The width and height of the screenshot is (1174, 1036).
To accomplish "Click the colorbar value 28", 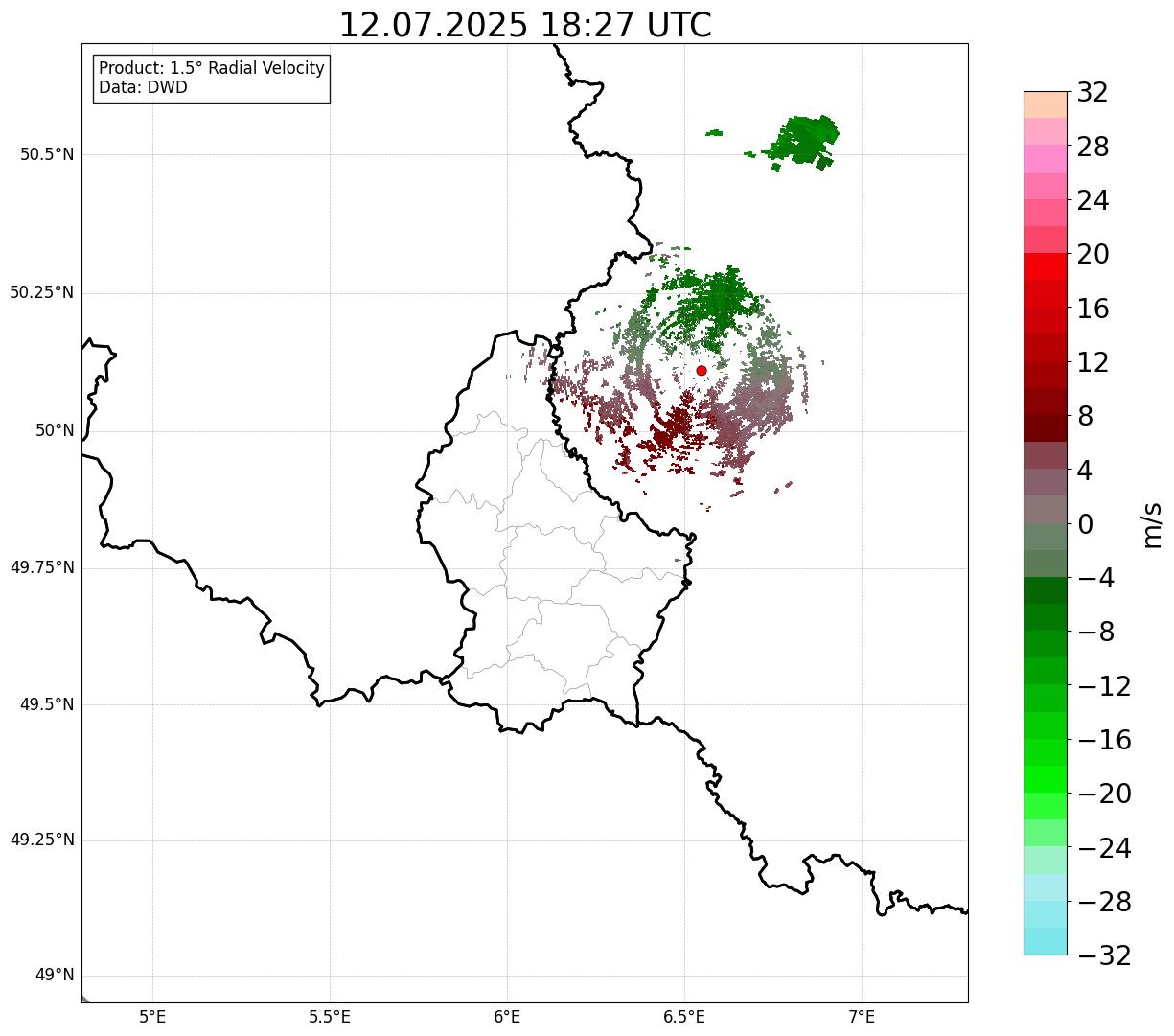I will [1093, 147].
